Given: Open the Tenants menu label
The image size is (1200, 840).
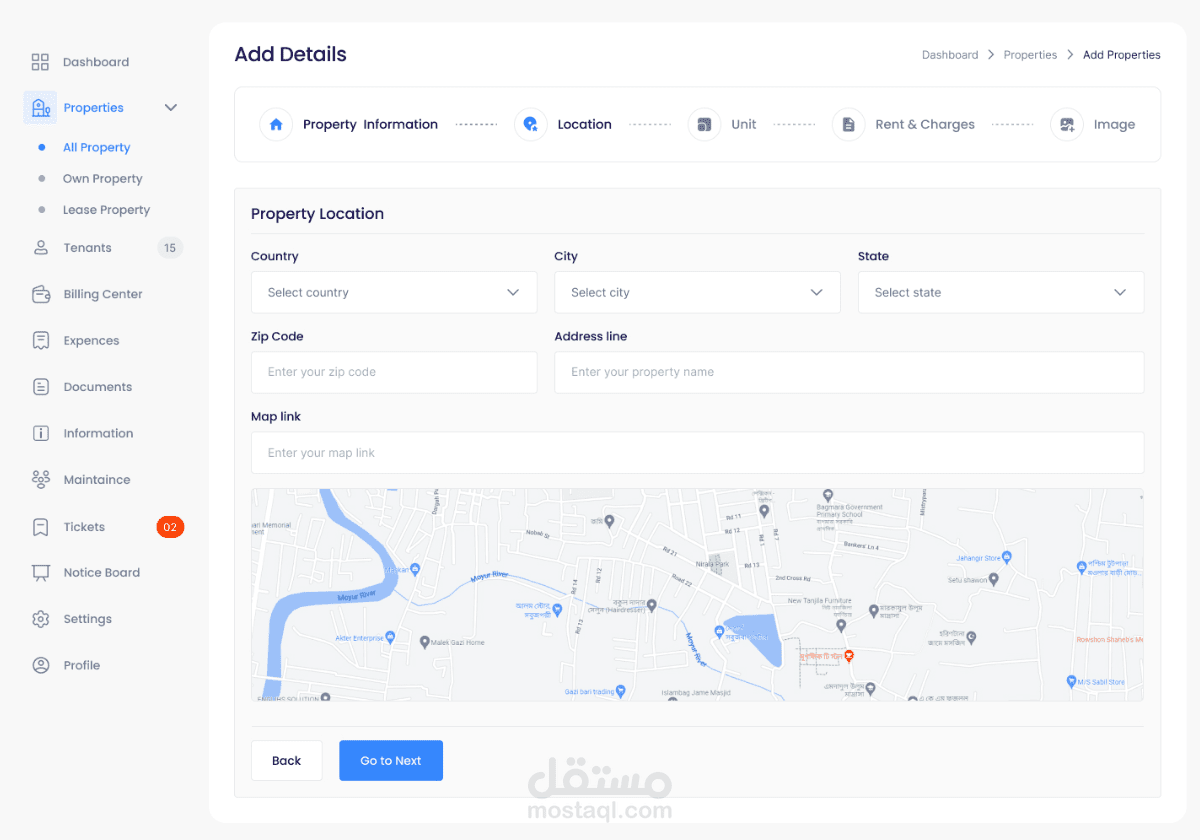Looking at the screenshot, I should click(x=88, y=247).
